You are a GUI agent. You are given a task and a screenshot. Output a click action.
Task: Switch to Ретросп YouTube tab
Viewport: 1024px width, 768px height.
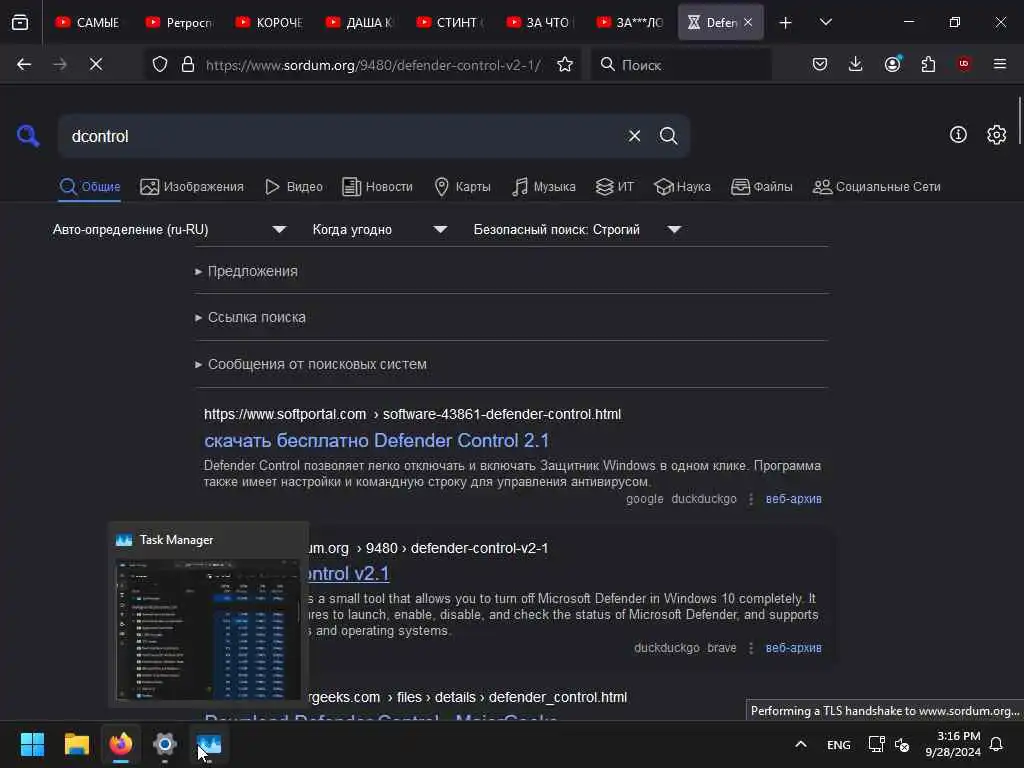coord(178,23)
